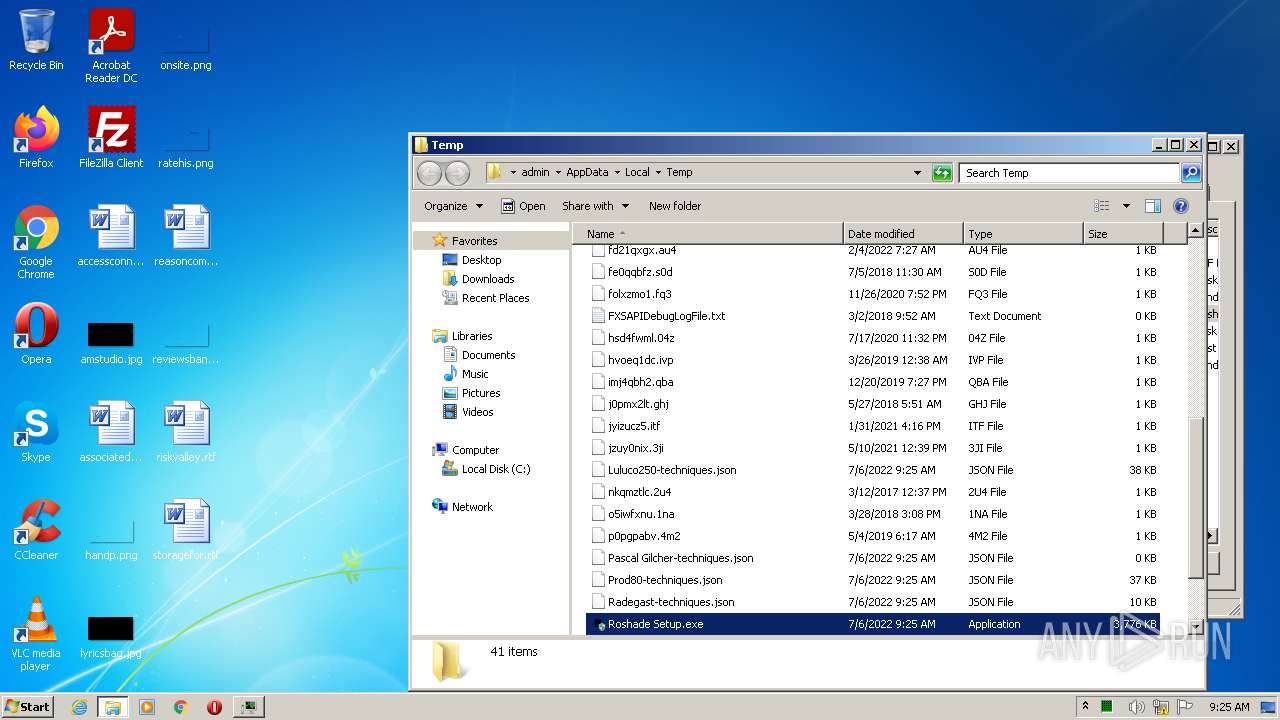Screen dimensions: 1280x720
Task: Toggle the preview pane button
Action: [1152, 206]
